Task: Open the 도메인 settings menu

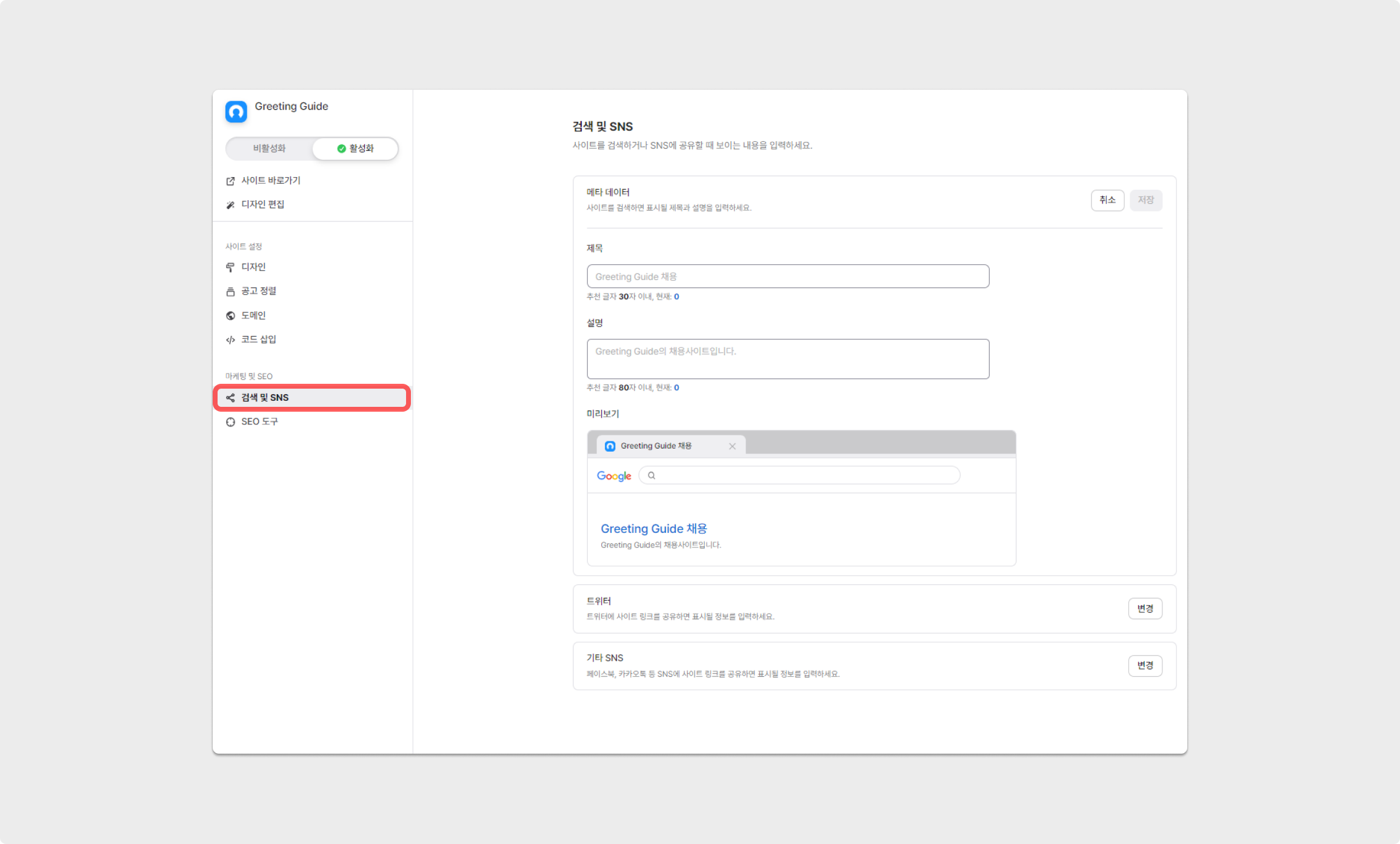Action: (x=253, y=315)
